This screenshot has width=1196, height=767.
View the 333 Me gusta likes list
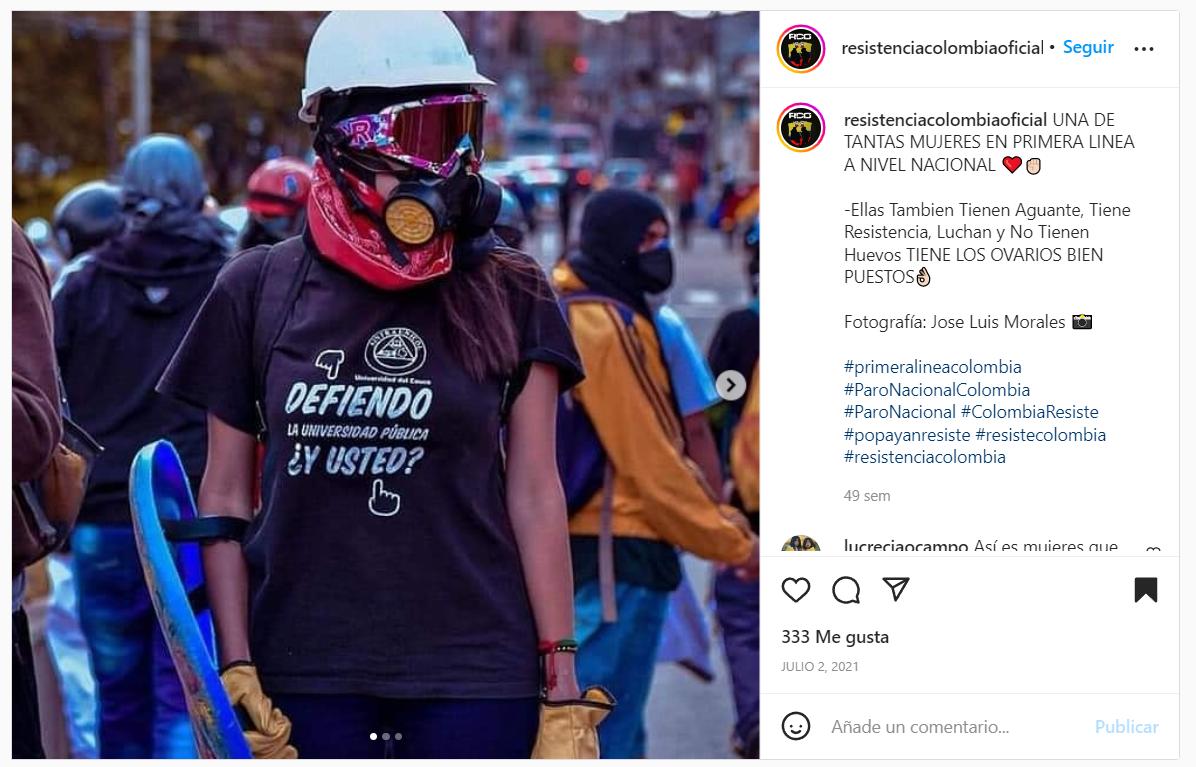pos(835,637)
